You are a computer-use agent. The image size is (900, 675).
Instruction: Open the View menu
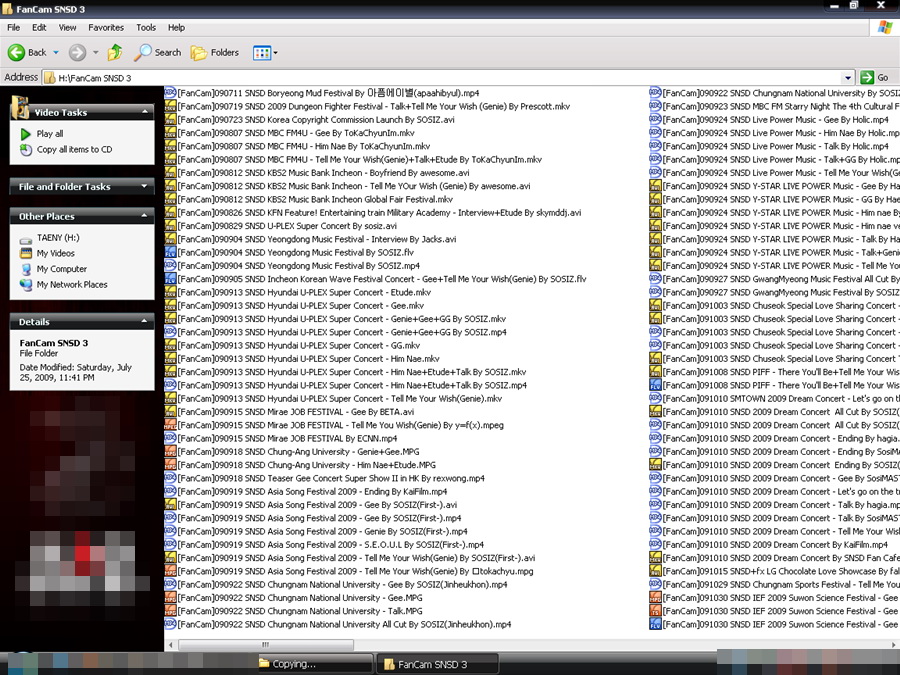[67, 28]
